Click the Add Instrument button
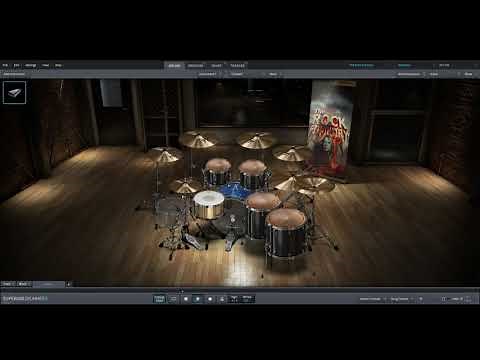Image resolution: width=480 pixels, height=360 pixels. pos(14,74)
